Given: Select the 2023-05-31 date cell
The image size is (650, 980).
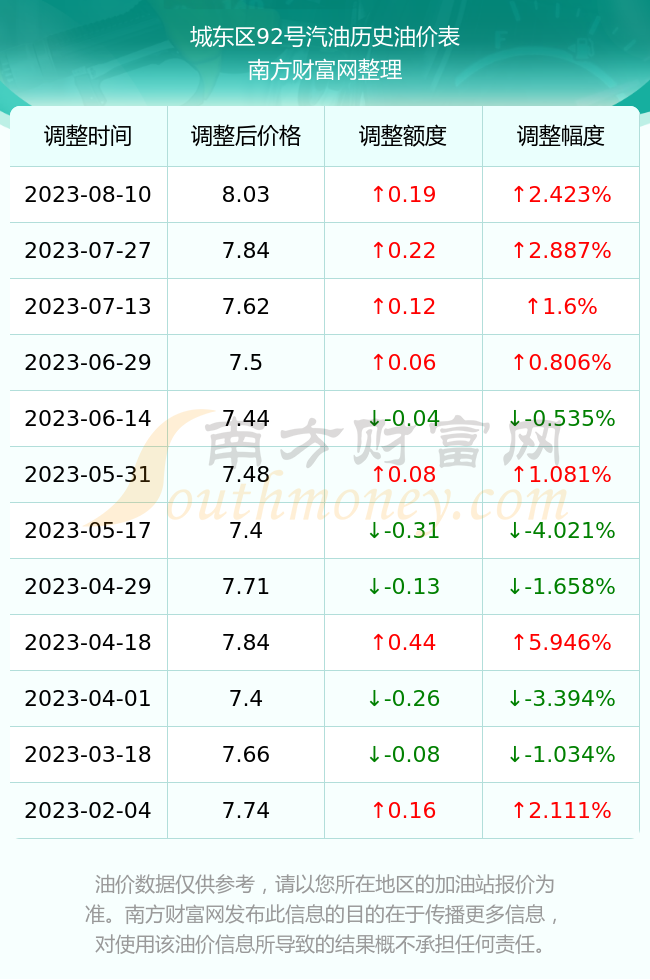Looking at the screenshot, I should point(88,474).
